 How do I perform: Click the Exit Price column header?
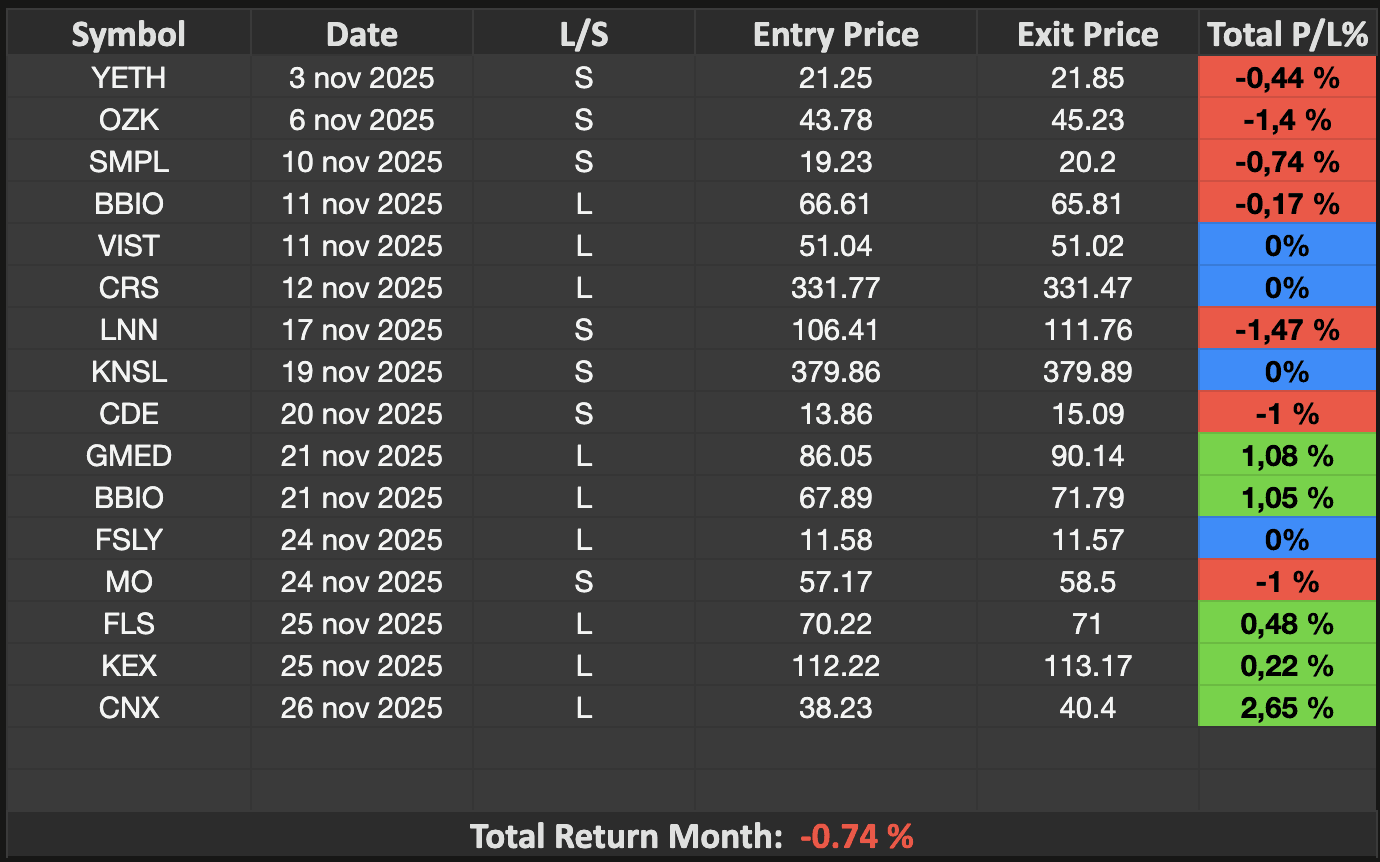[x=1088, y=35]
